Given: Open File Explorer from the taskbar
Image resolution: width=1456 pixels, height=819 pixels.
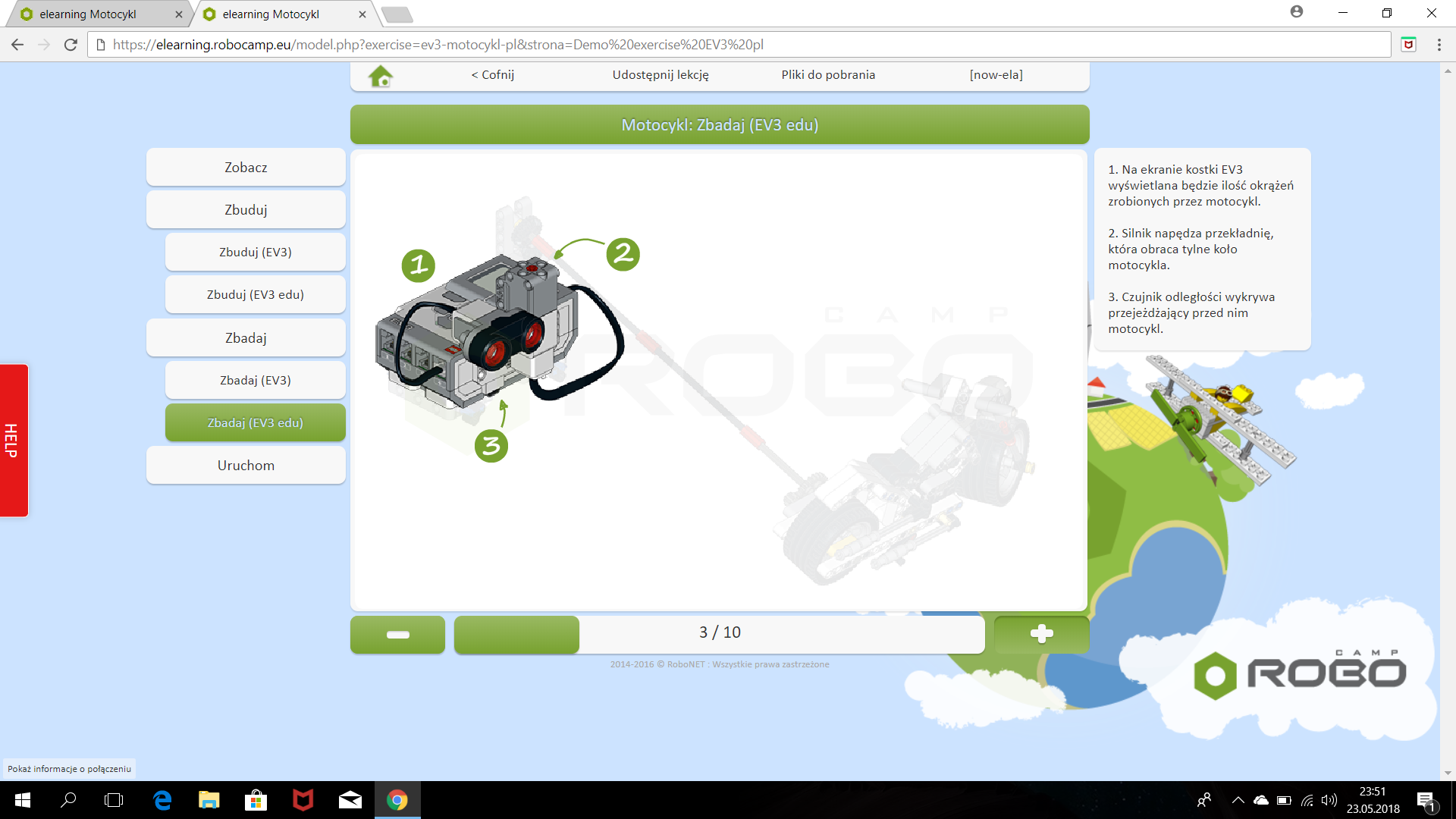Looking at the screenshot, I should [x=209, y=800].
